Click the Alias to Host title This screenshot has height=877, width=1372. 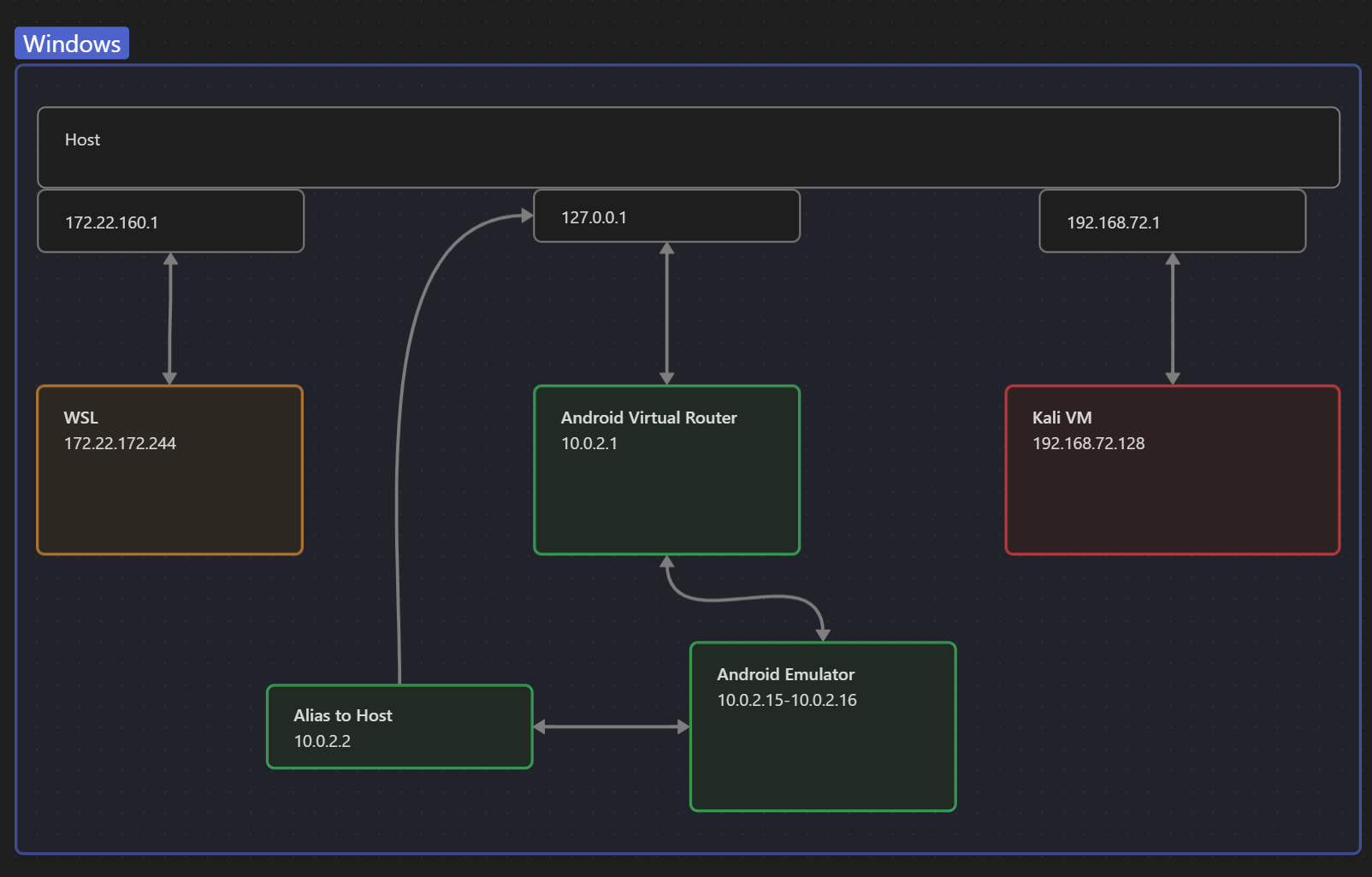[x=343, y=715]
